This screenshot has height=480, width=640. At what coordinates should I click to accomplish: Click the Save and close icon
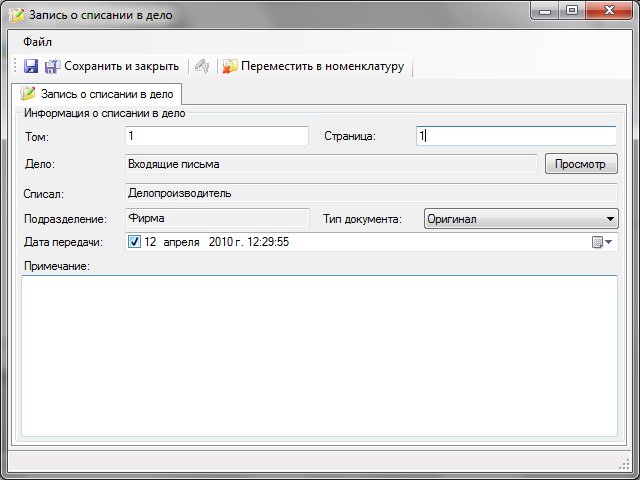tap(52, 66)
